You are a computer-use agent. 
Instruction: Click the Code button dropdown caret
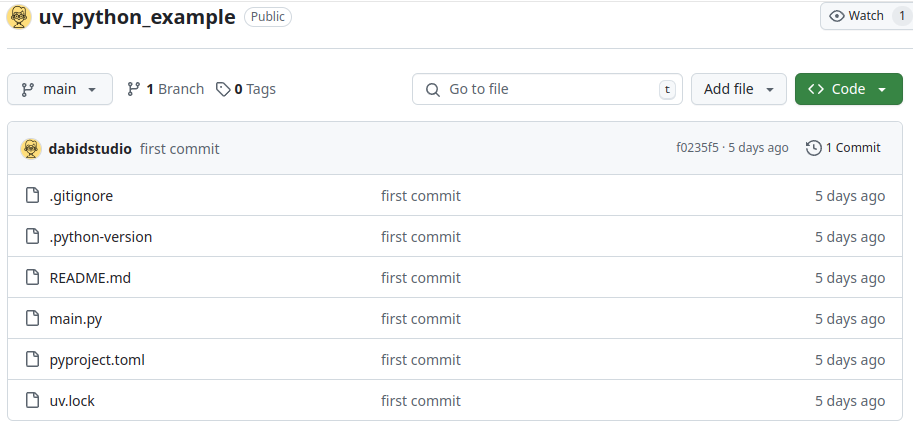coord(882,90)
